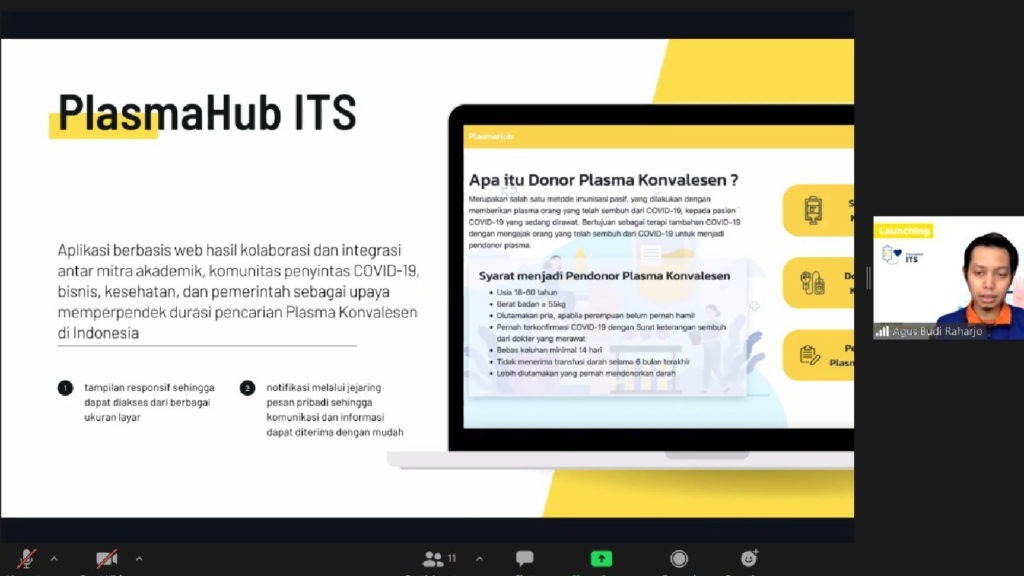Click the donor hand icon card

coord(813,283)
